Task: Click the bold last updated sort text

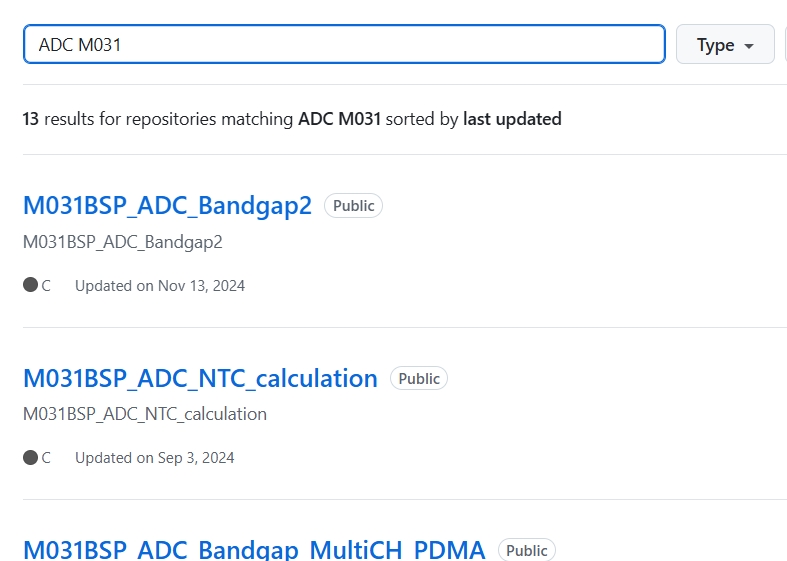Action: coord(512,119)
